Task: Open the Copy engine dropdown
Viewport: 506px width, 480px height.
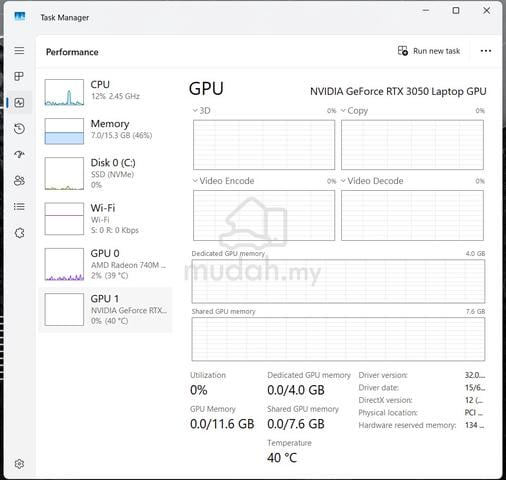Action: pos(354,111)
